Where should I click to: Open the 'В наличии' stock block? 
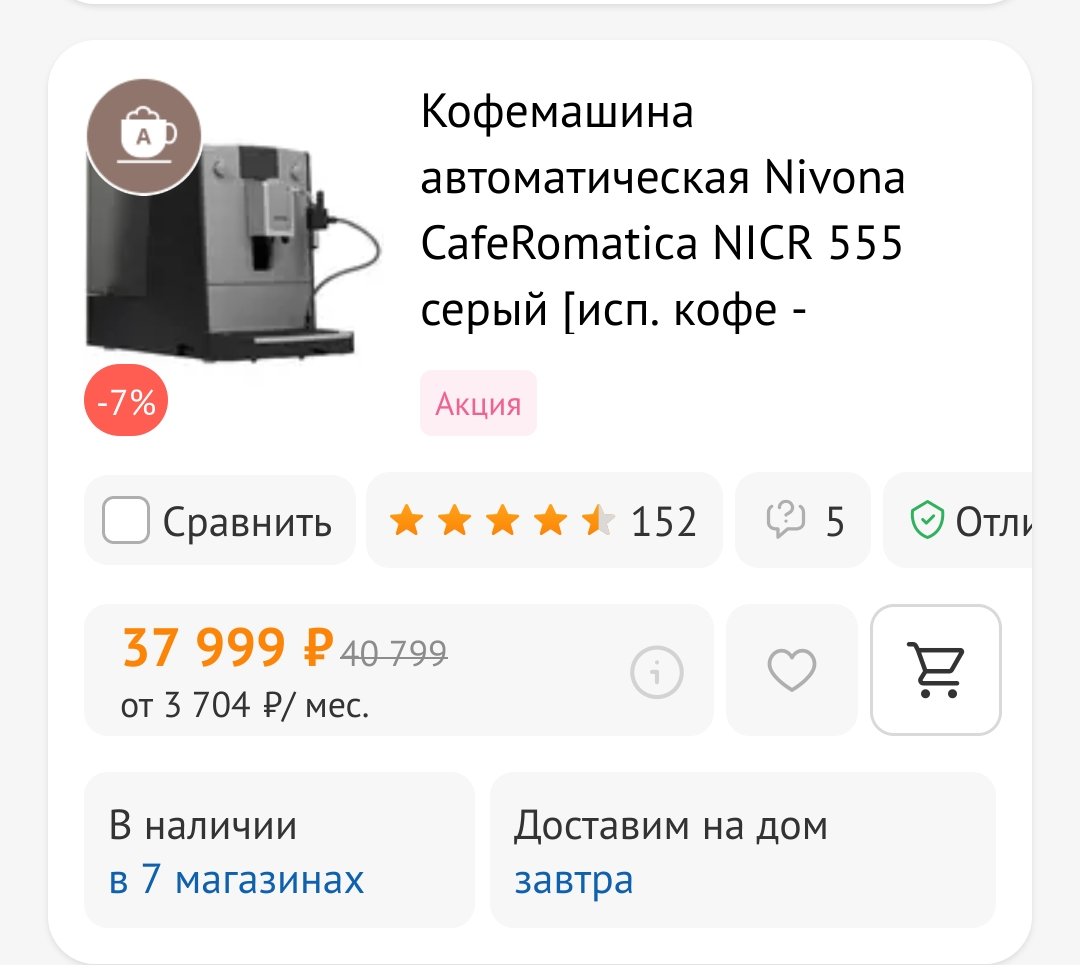click(x=279, y=850)
